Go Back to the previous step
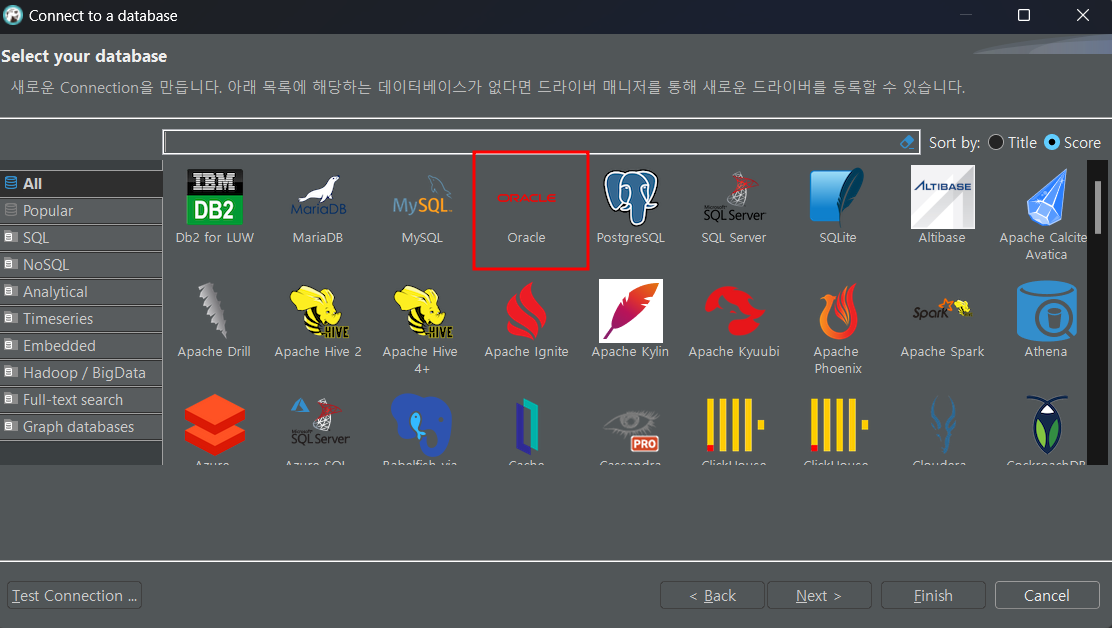 click(712, 595)
